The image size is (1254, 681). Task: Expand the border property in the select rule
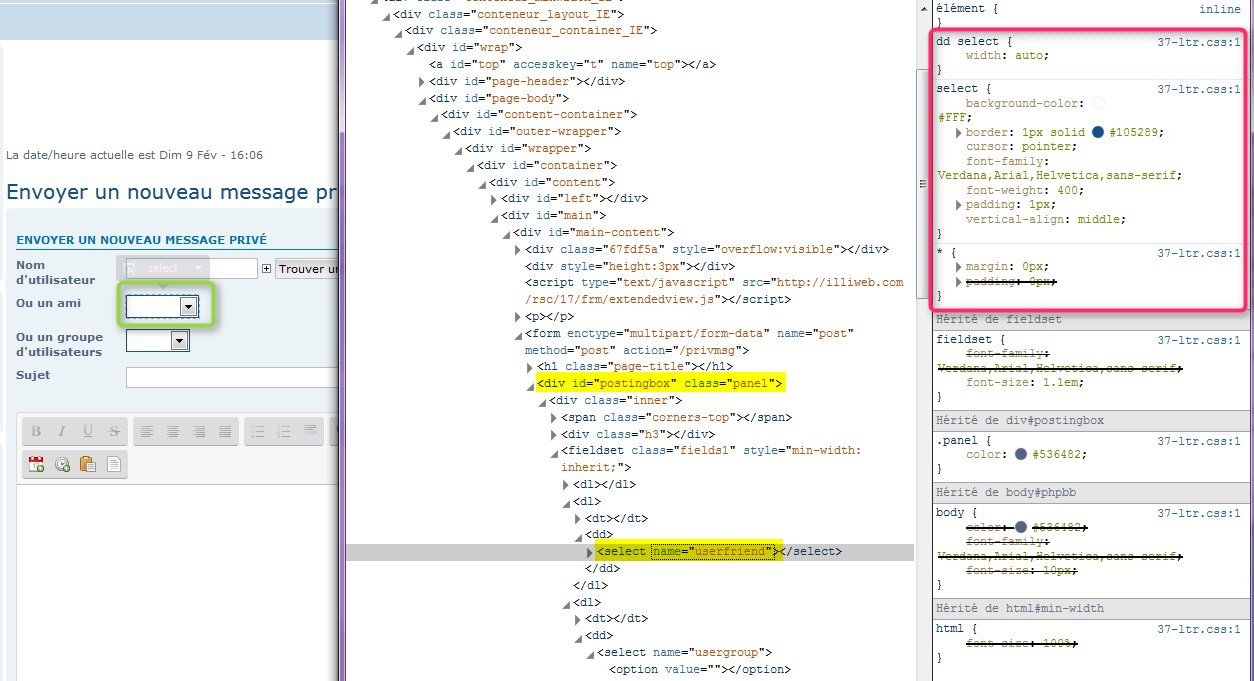[x=959, y=133]
